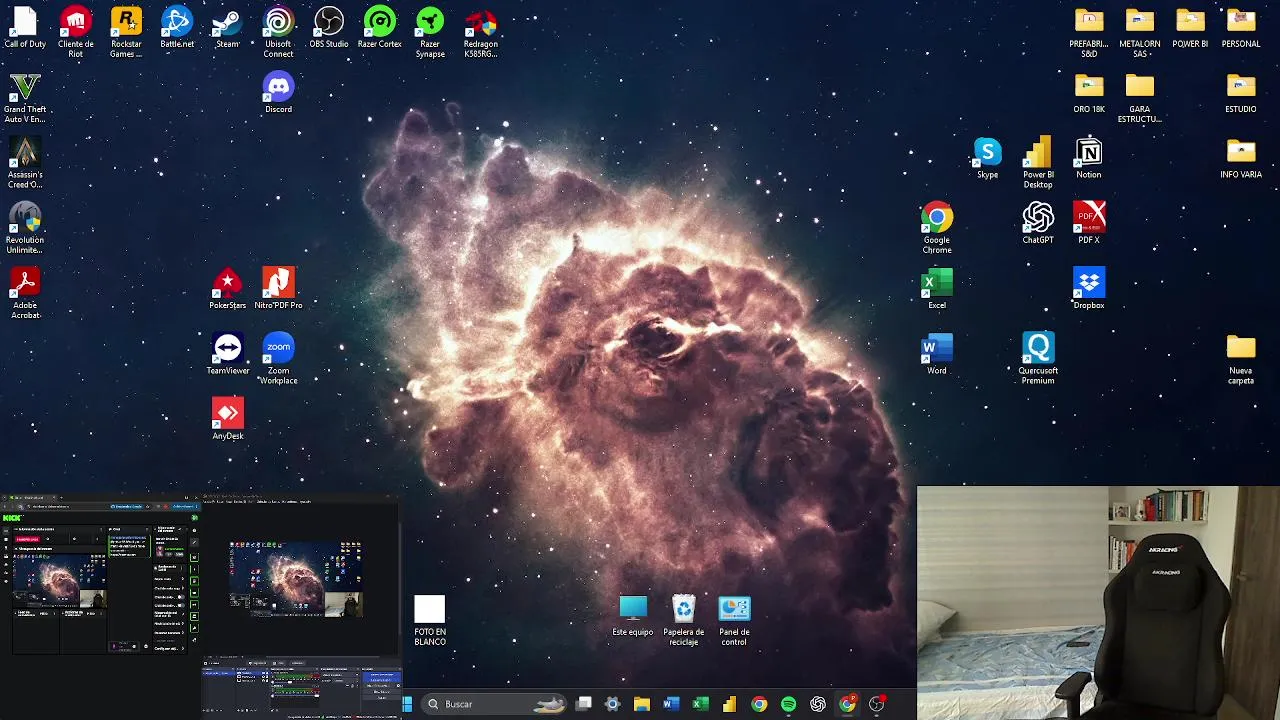Open Ubisoft Connect from the desktop

(x=278, y=32)
